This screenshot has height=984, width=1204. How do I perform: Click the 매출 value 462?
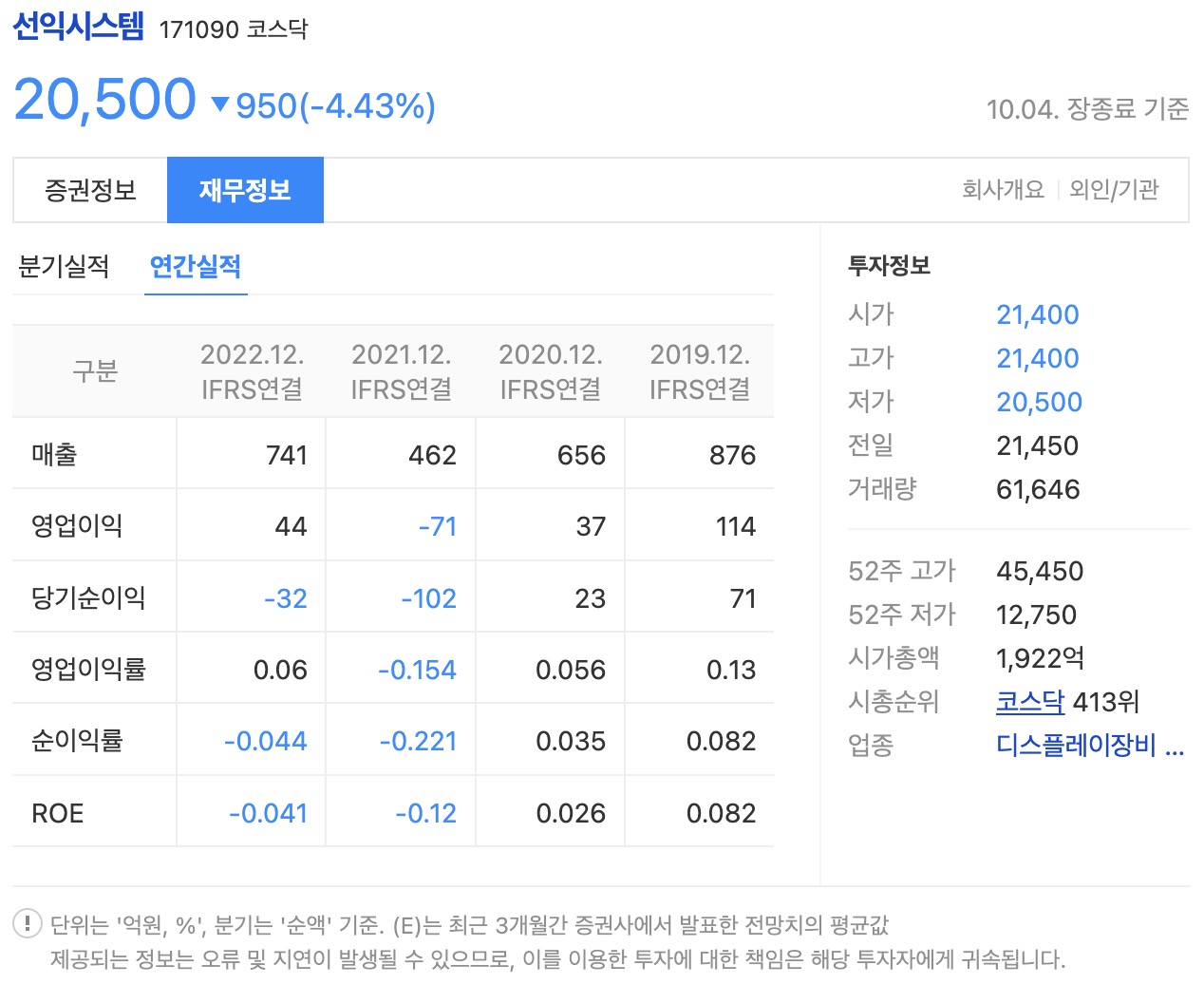432,455
